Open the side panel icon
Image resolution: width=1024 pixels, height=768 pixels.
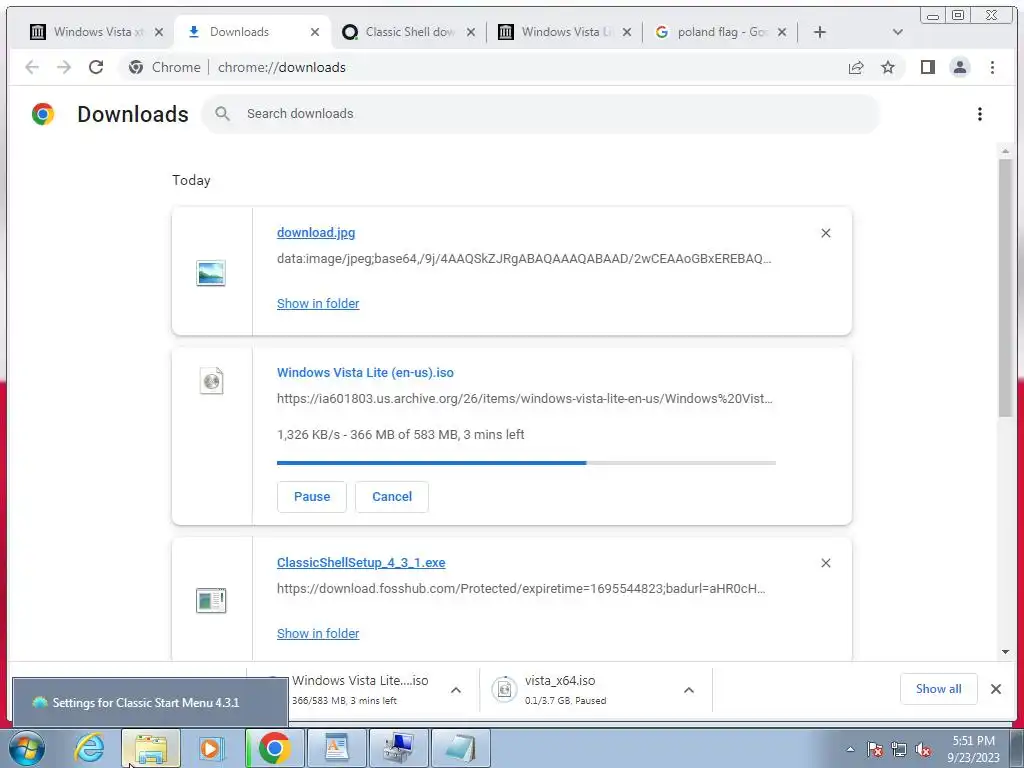click(x=927, y=67)
